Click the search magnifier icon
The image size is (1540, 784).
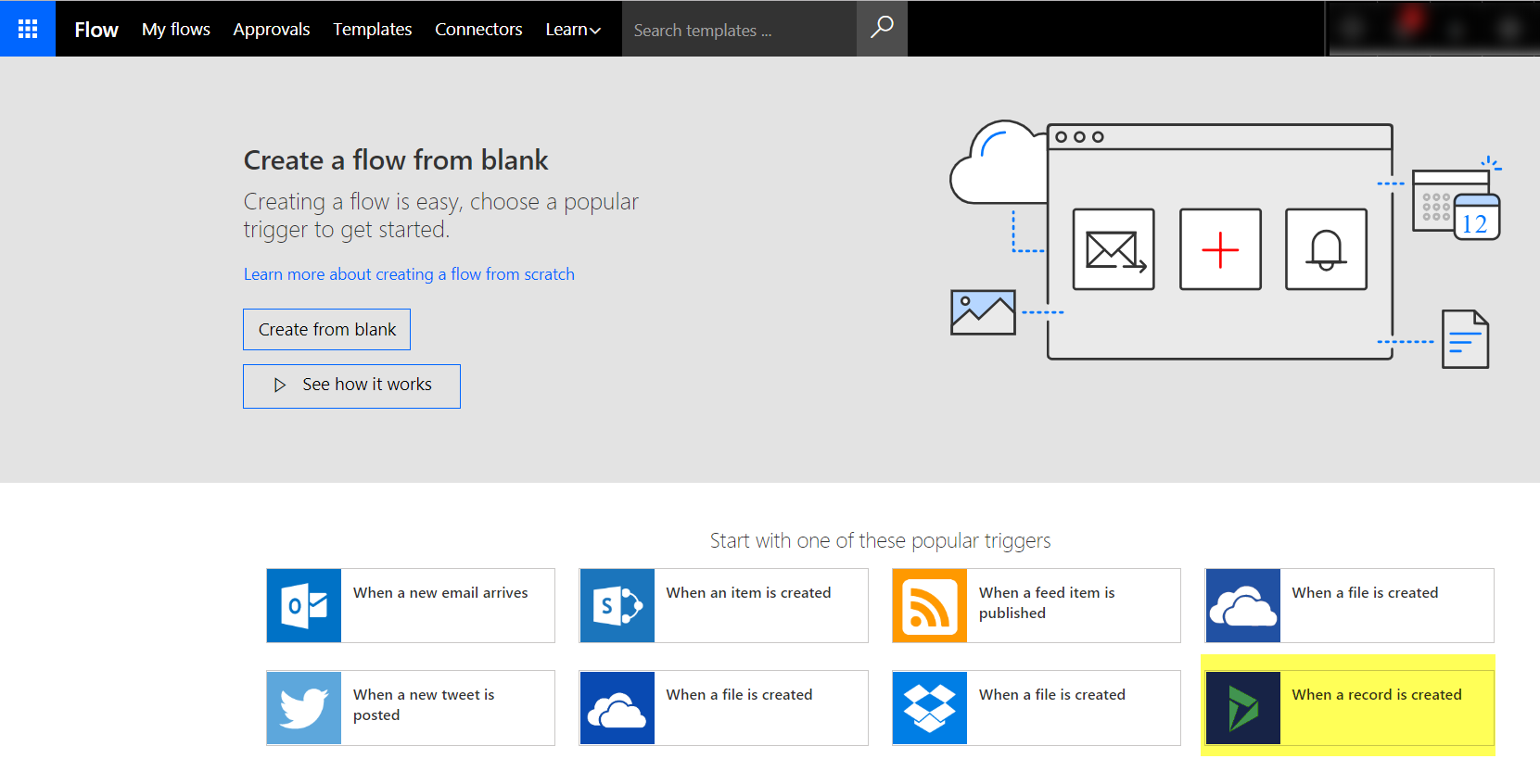click(x=882, y=29)
